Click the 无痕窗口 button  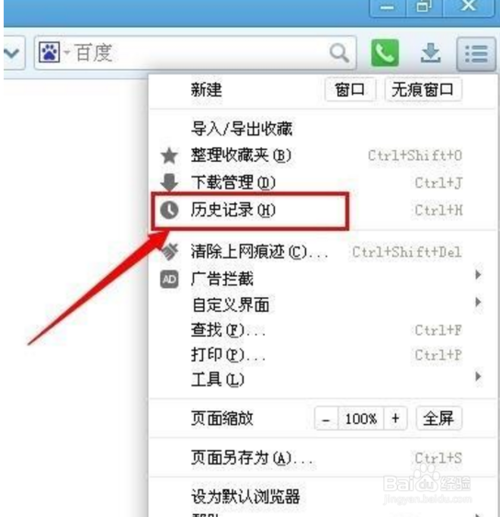[x=423, y=89]
